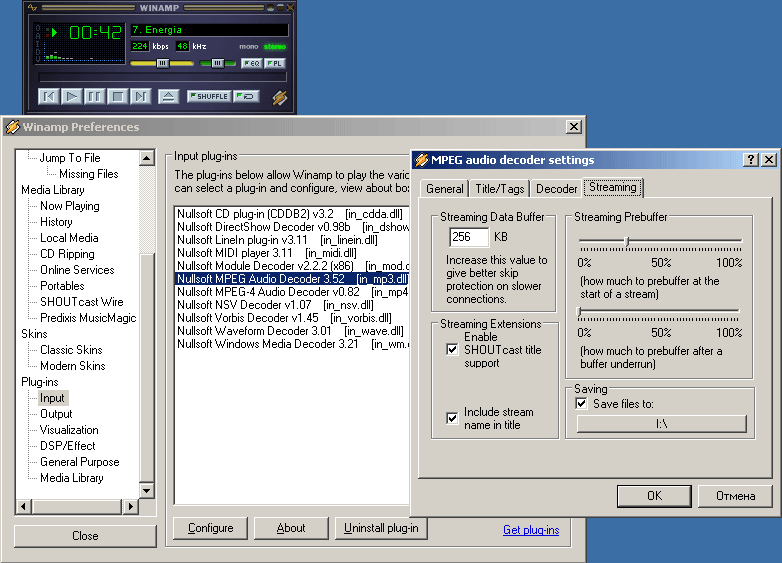Click the volume slider in Winamp player
The image size is (782, 563).
pos(162,63)
